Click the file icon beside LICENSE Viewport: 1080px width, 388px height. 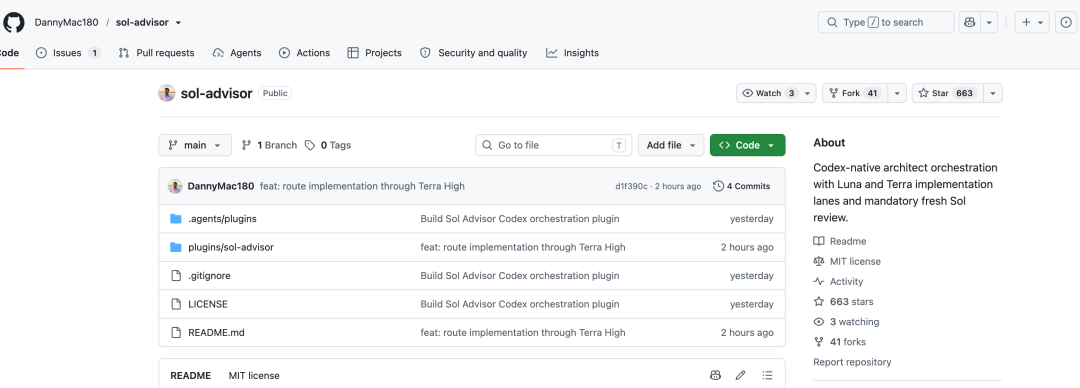(x=176, y=304)
